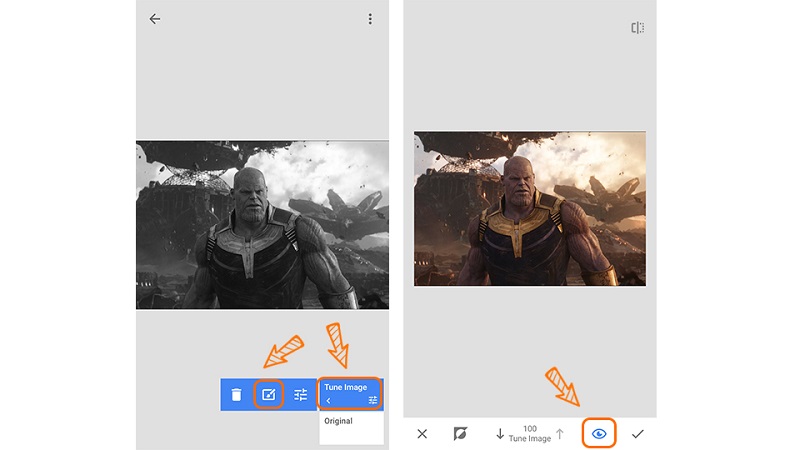Open the three-dot overflow menu
800x450 pixels.
click(x=370, y=19)
